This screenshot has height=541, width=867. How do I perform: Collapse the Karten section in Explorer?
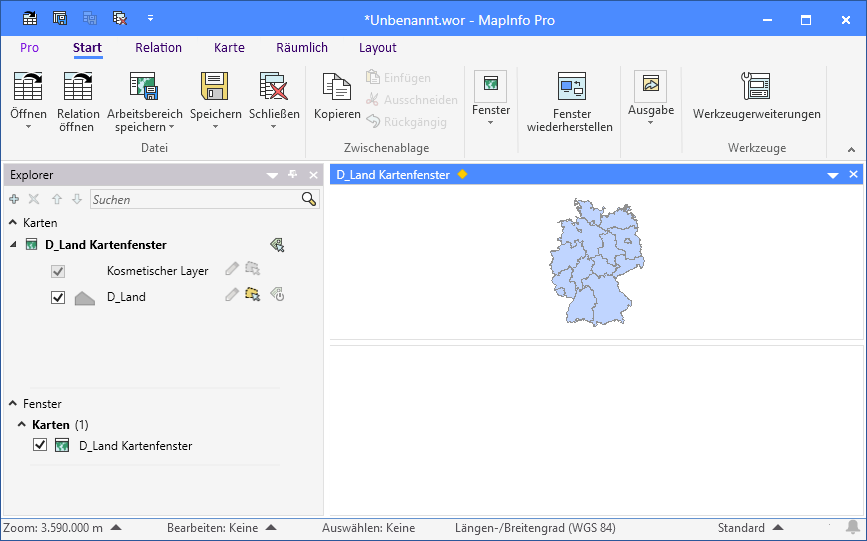(13, 222)
